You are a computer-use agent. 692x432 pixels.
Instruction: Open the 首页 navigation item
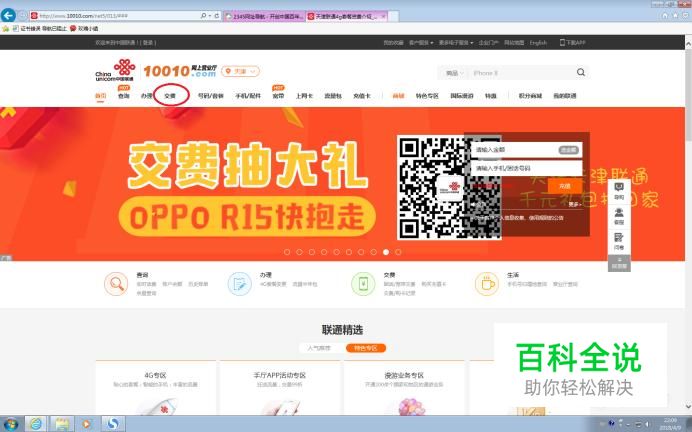pyautogui.click(x=101, y=96)
